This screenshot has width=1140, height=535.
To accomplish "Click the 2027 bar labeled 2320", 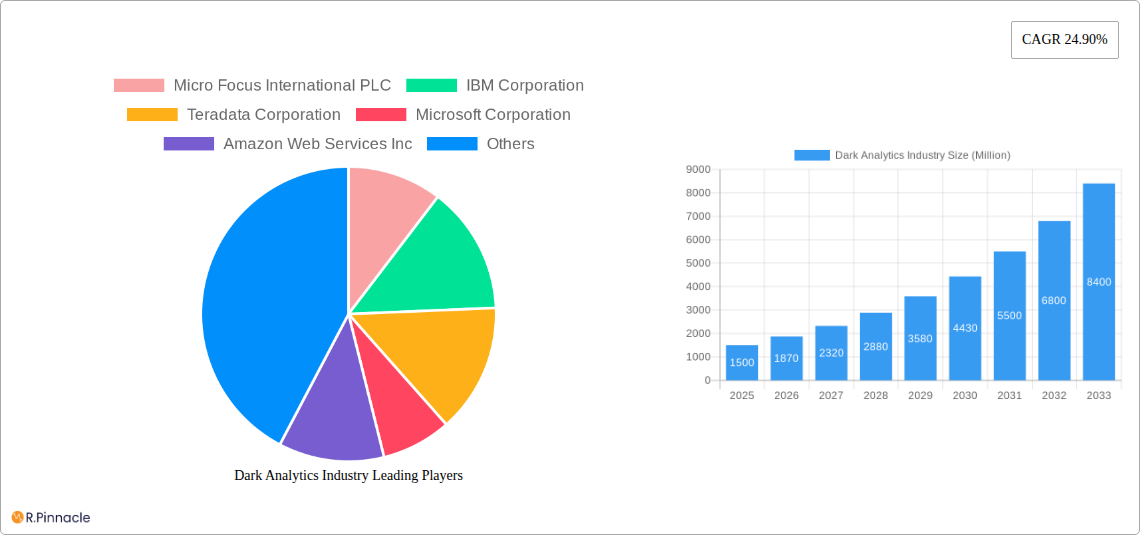I will [831, 353].
